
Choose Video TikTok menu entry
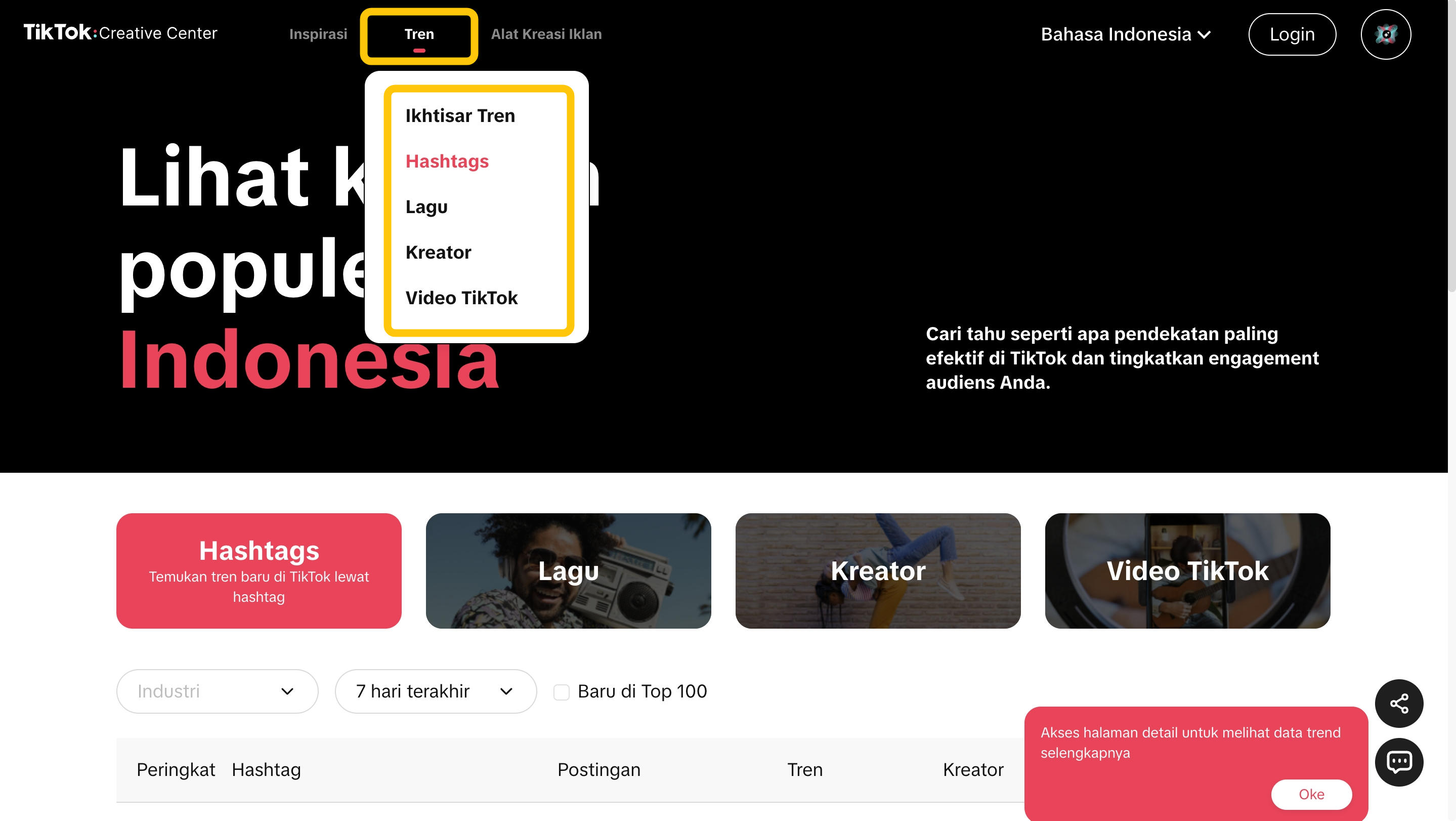(x=461, y=298)
